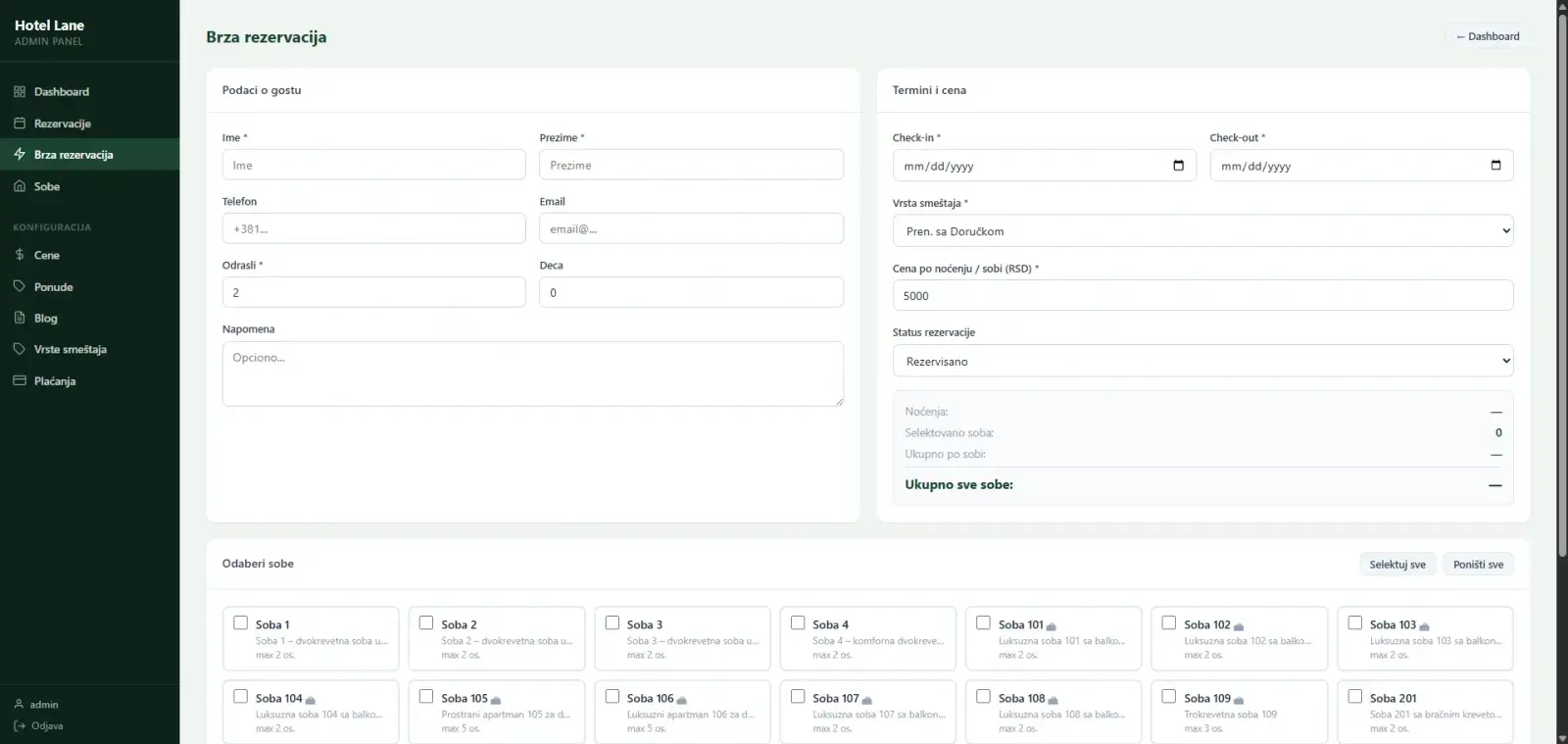Click the balcony icon beside Soba 108

pyautogui.click(x=1053, y=700)
